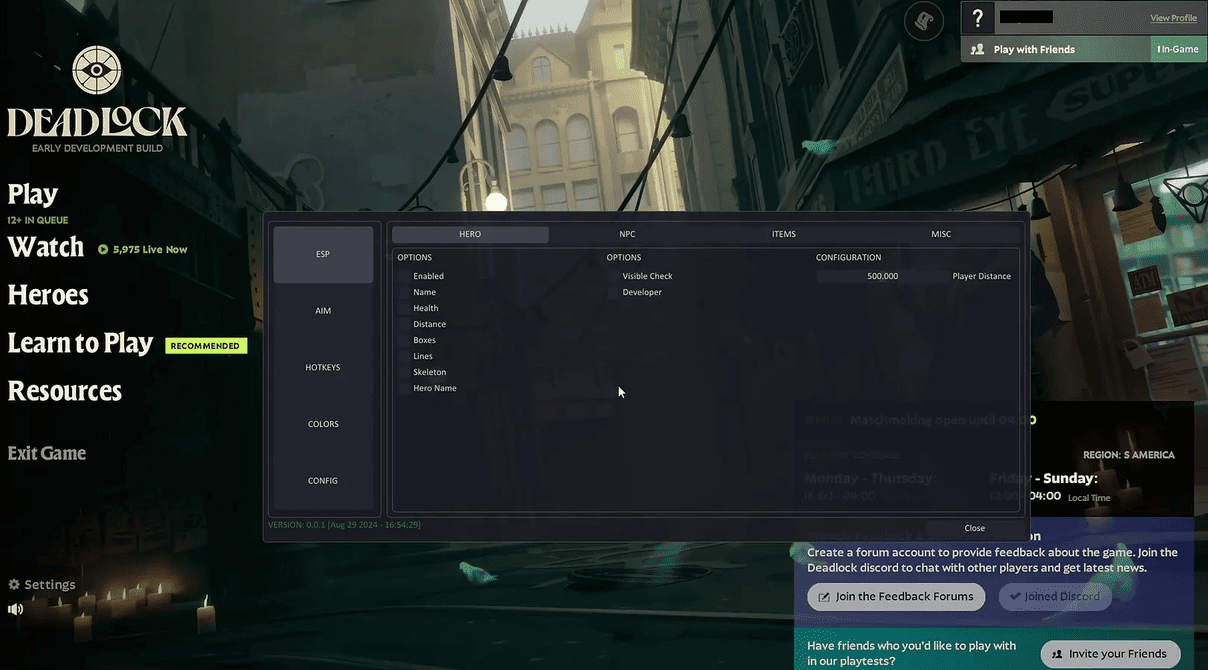Switch to the HERO tab
This screenshot has height=670, width=1208.
click(470, 234)
